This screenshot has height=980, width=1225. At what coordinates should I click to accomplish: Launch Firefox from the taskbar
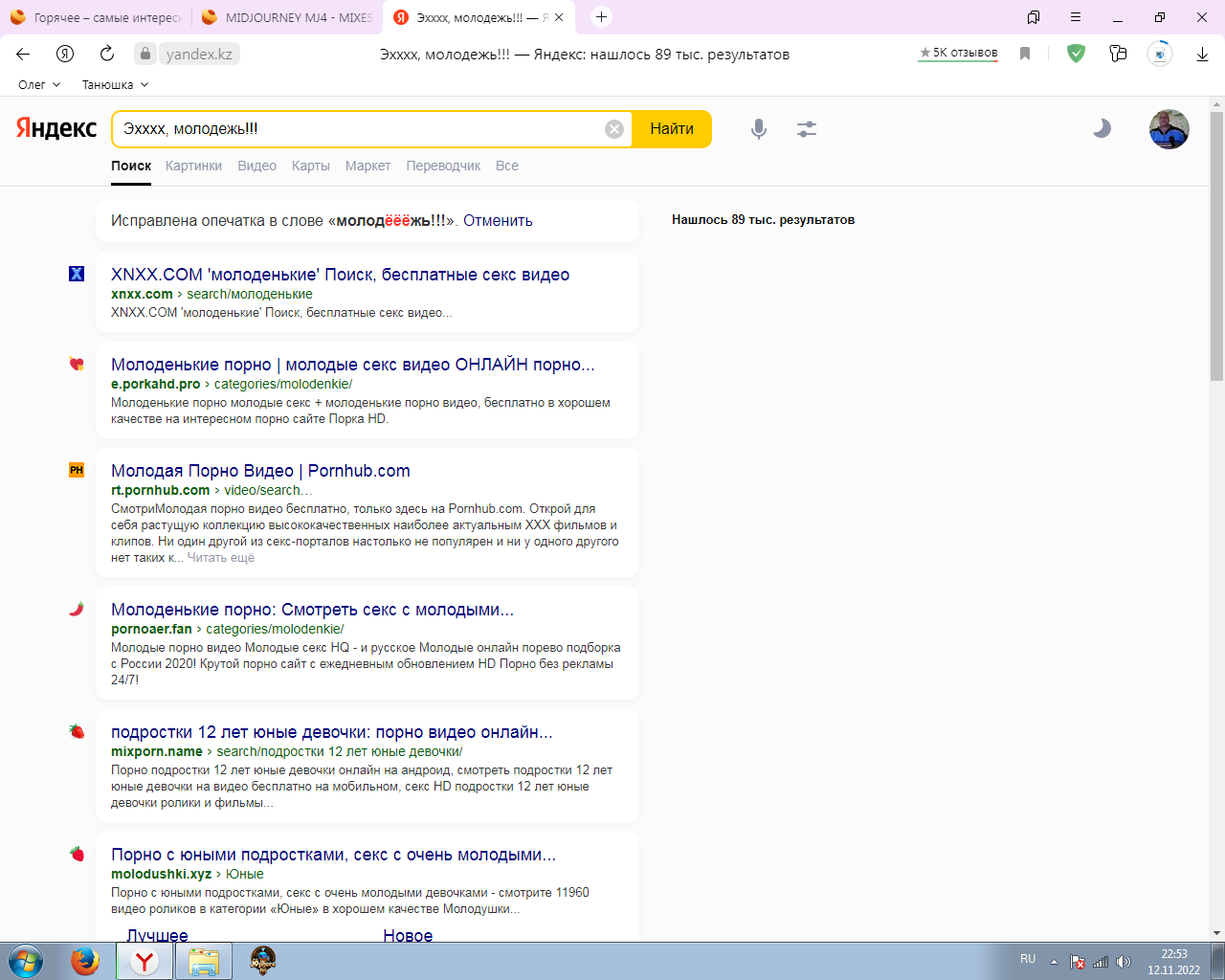85,961
